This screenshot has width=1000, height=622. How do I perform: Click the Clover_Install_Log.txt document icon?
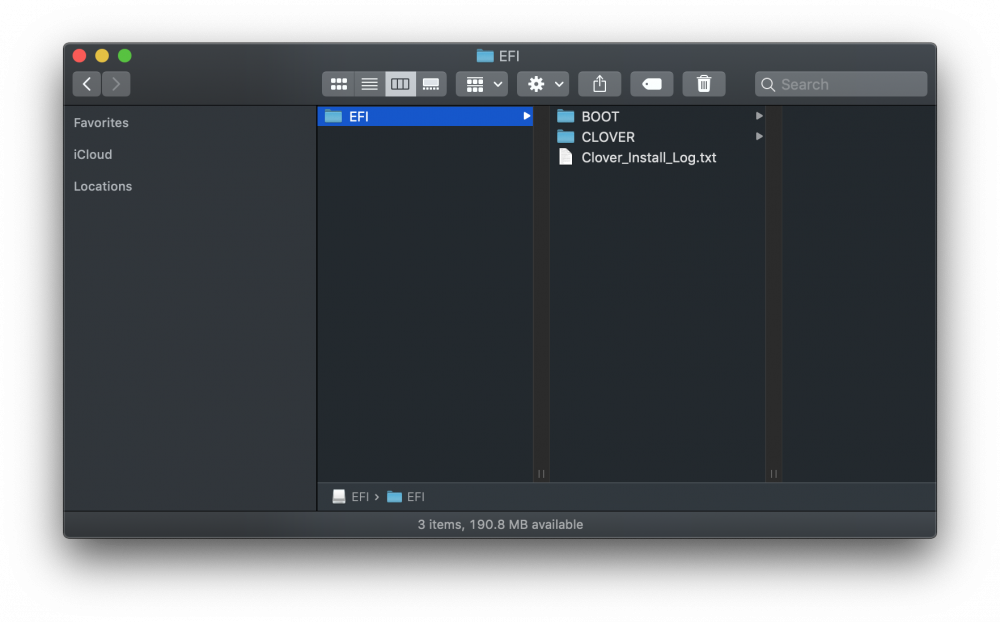[566, 157]
